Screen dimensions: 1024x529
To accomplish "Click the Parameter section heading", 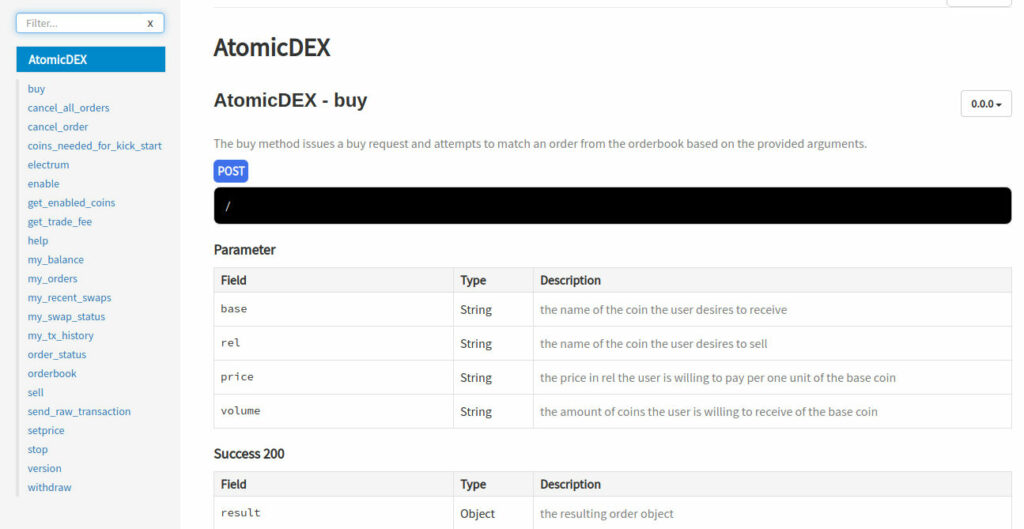I will point(245,249).
